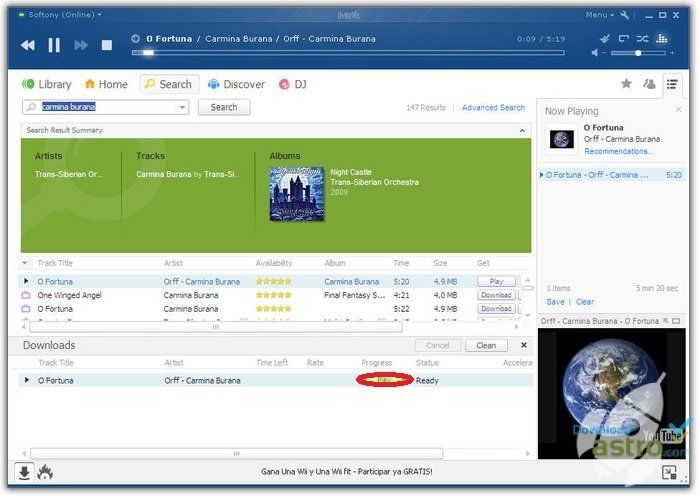
Task: Open the Menu dropdown in title bar
Action: (599, 15)
